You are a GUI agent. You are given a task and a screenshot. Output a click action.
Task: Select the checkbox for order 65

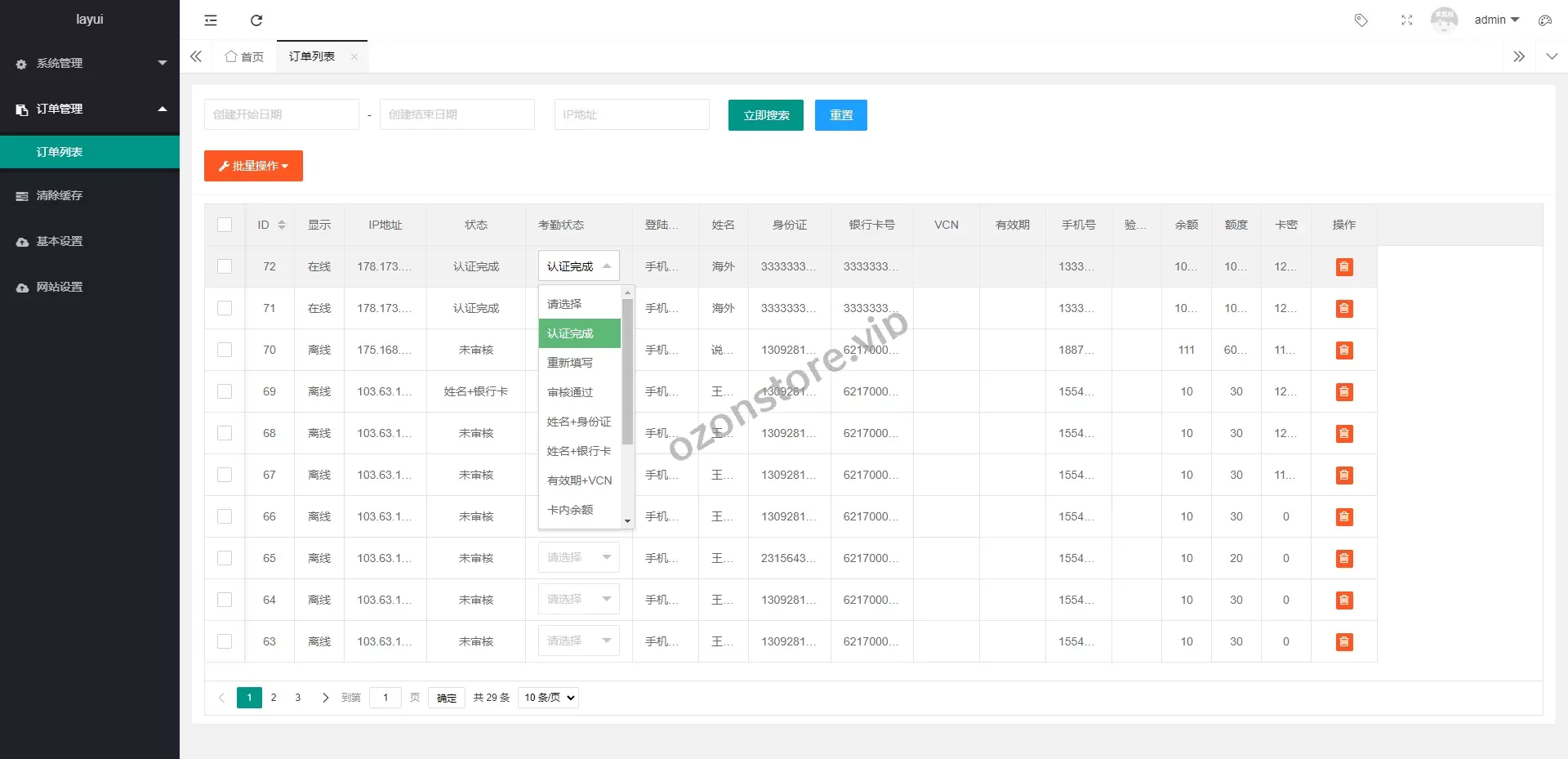click(x=225, y=558)
